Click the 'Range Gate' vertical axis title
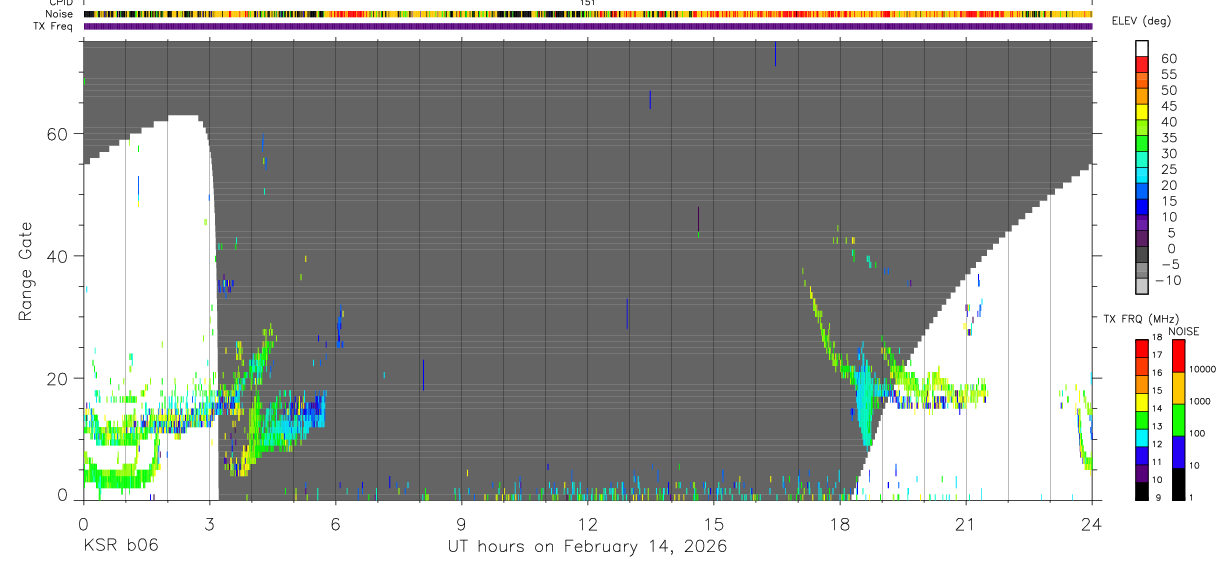 tap(25, 272)
